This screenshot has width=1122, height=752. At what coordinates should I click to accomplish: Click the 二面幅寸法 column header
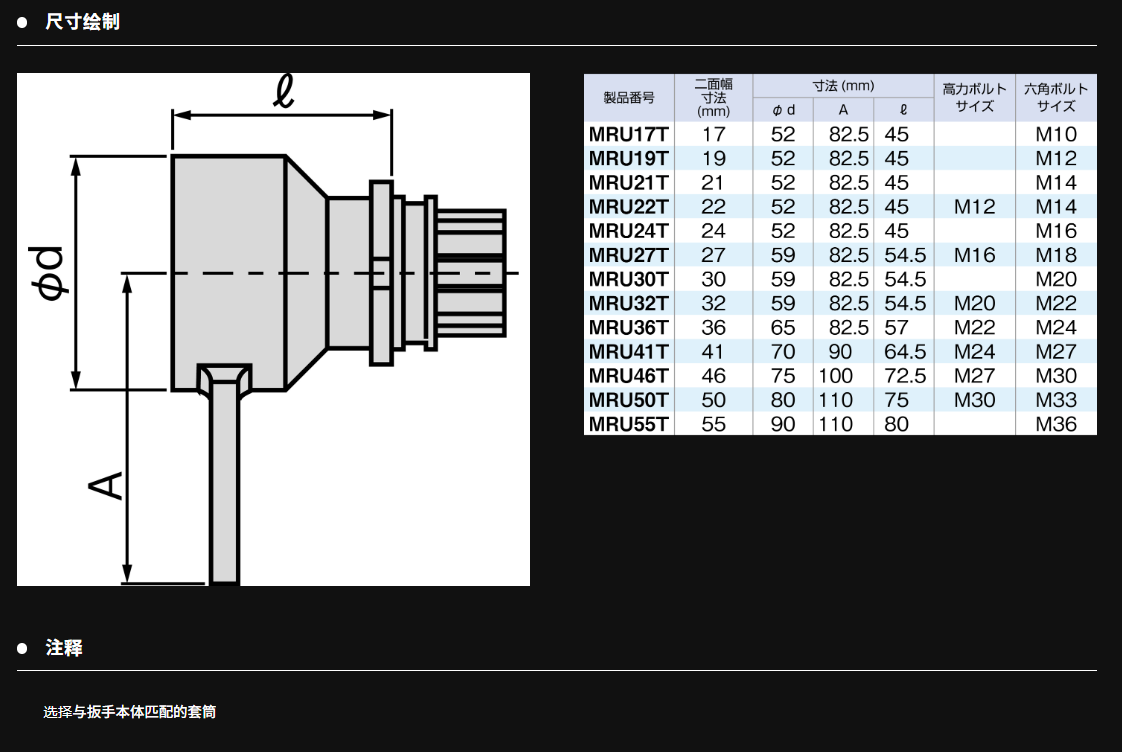click(x=713, y=98)
